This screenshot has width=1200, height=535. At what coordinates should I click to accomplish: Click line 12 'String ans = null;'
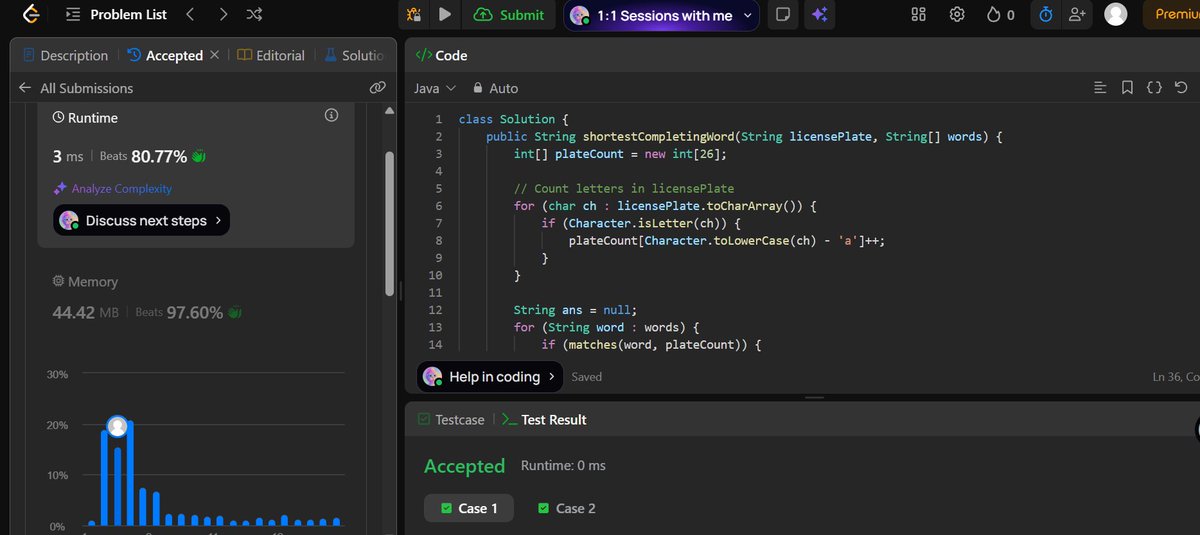tap(575, 309)
